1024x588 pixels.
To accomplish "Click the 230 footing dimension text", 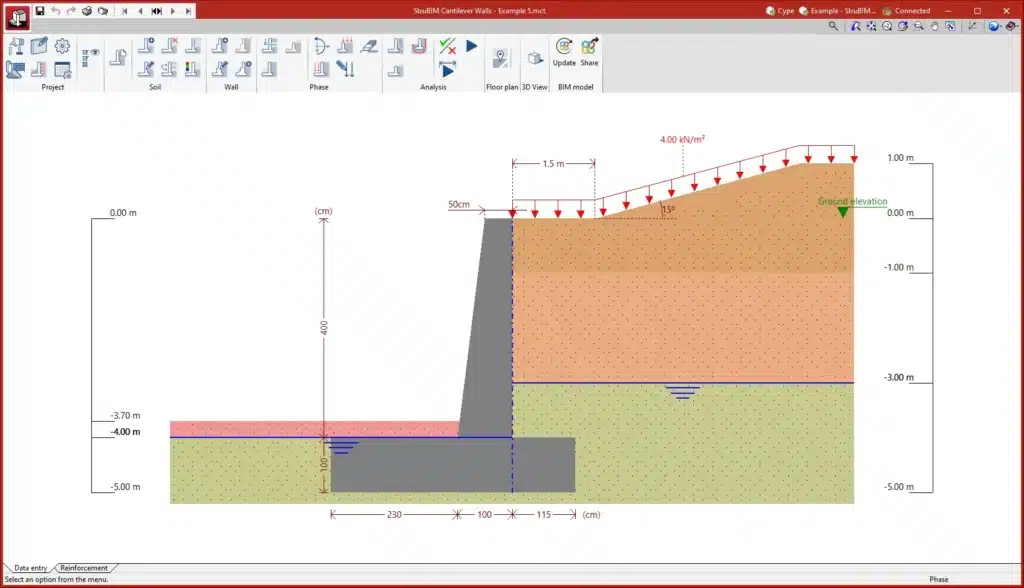I will [x=394, y=515].
